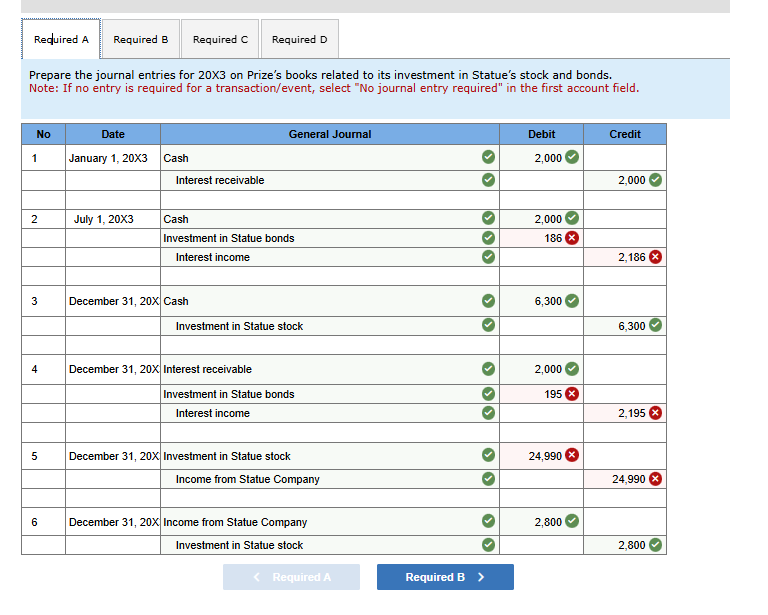768x615 pixels.
Task: Select entry 4 Interest receivable account field
Action: (330, 369)
